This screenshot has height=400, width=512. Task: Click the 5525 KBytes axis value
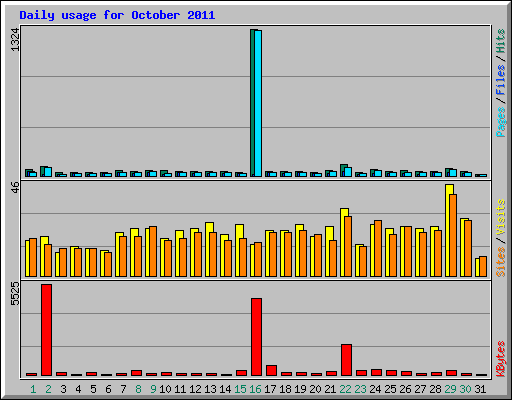15,294
